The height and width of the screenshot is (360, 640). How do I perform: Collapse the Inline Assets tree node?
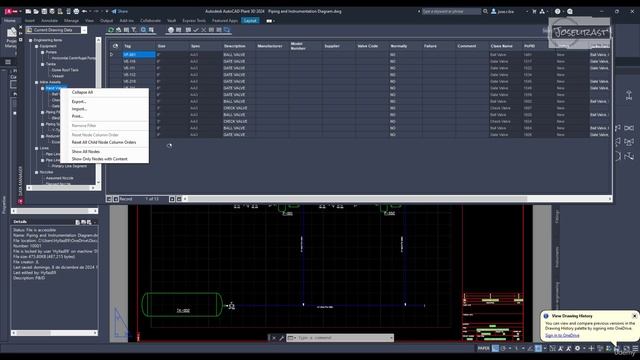(37, 82)
